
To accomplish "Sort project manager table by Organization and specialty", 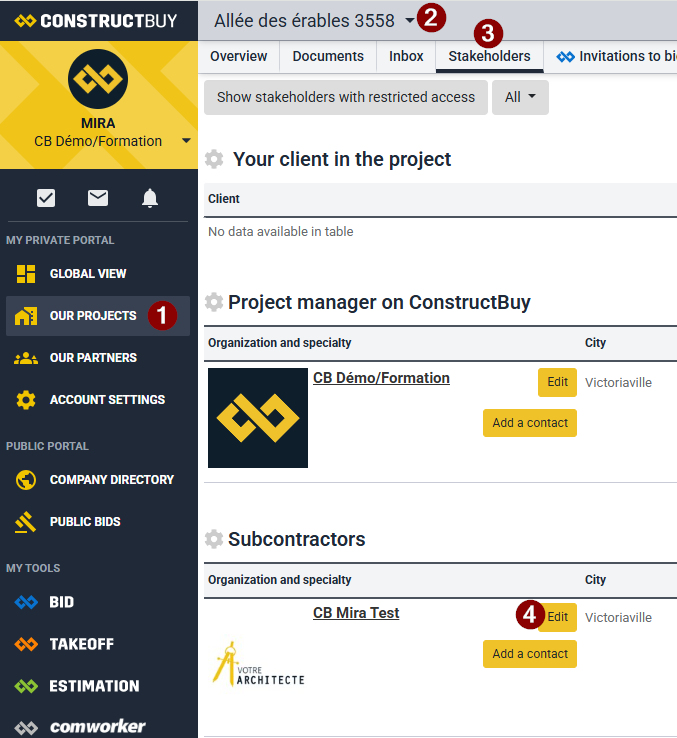I will 280,343.
